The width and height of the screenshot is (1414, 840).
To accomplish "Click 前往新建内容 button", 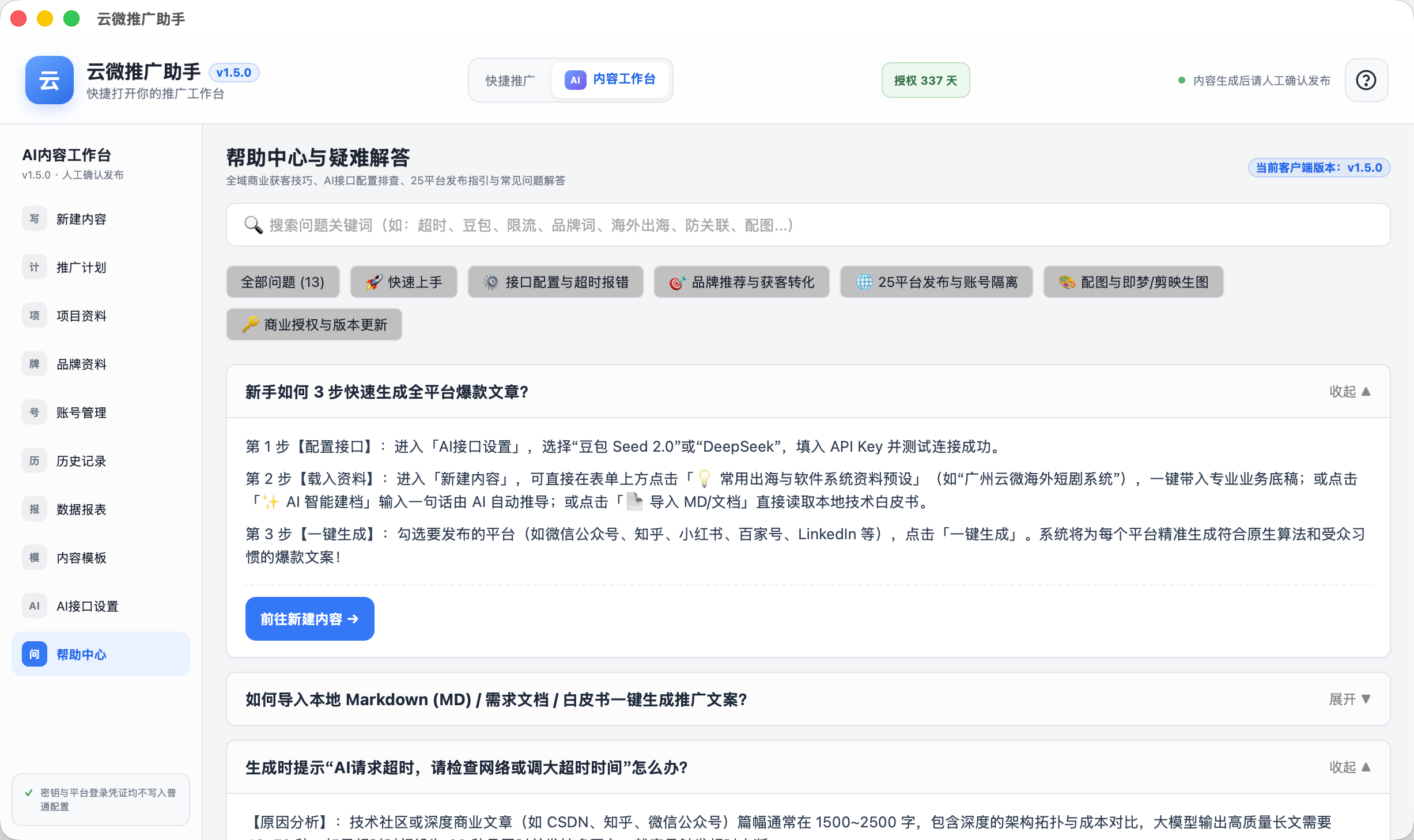I will 310,619.
